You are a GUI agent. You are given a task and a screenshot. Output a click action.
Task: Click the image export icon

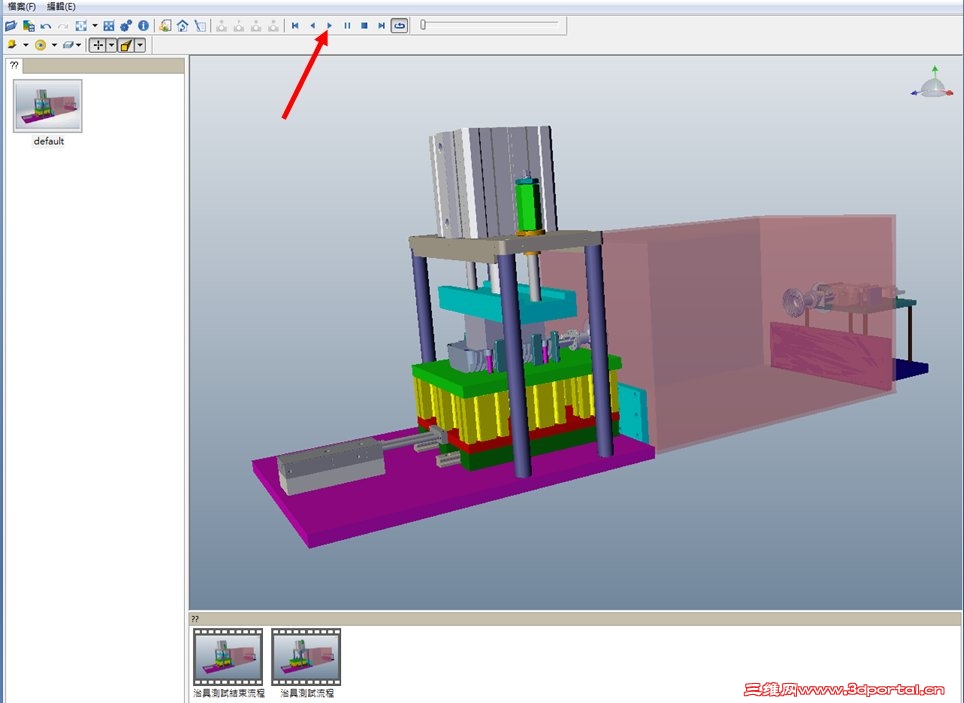tap(165, 26)
